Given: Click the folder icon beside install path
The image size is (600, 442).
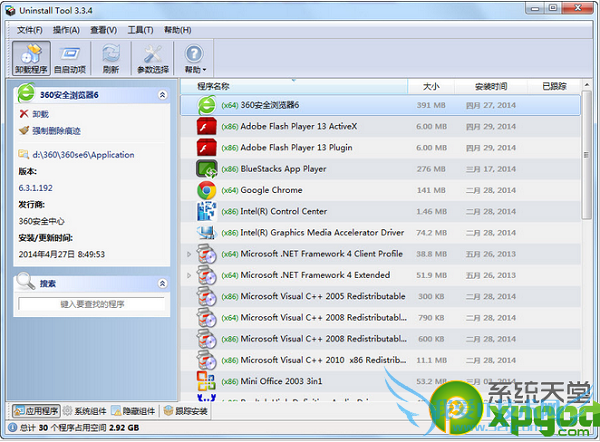Looking at the screenshot, I should click(x=24, y=155).
